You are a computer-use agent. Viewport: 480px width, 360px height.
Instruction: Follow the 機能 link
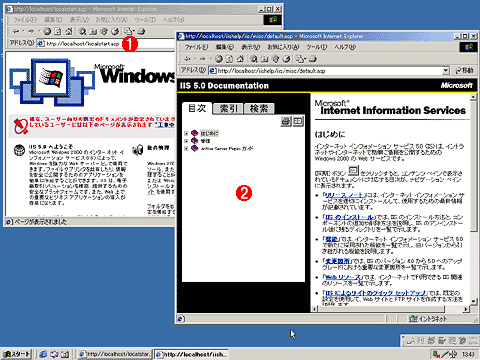pos(332,239)
